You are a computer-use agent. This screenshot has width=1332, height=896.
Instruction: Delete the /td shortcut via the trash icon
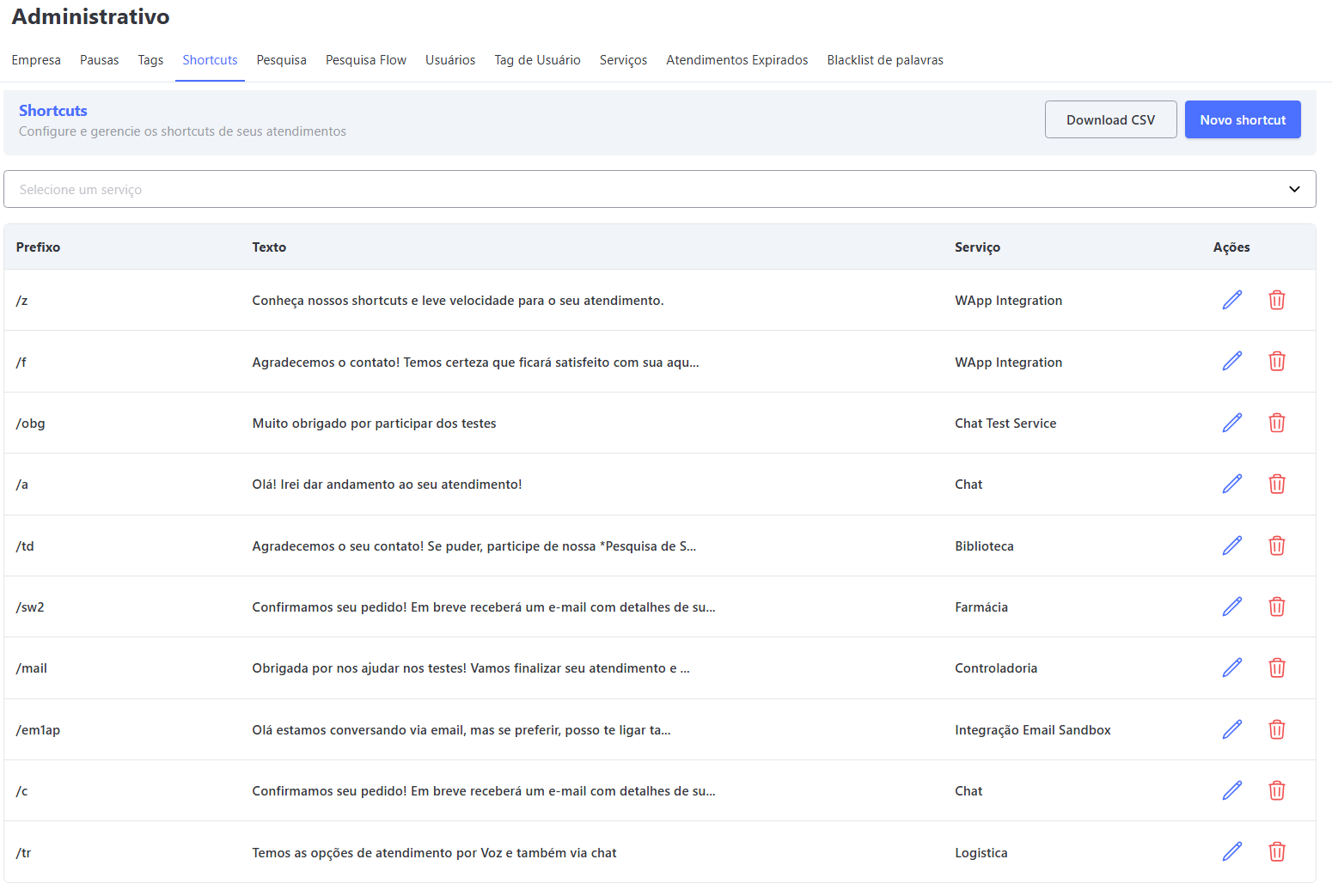(1277, 546)
